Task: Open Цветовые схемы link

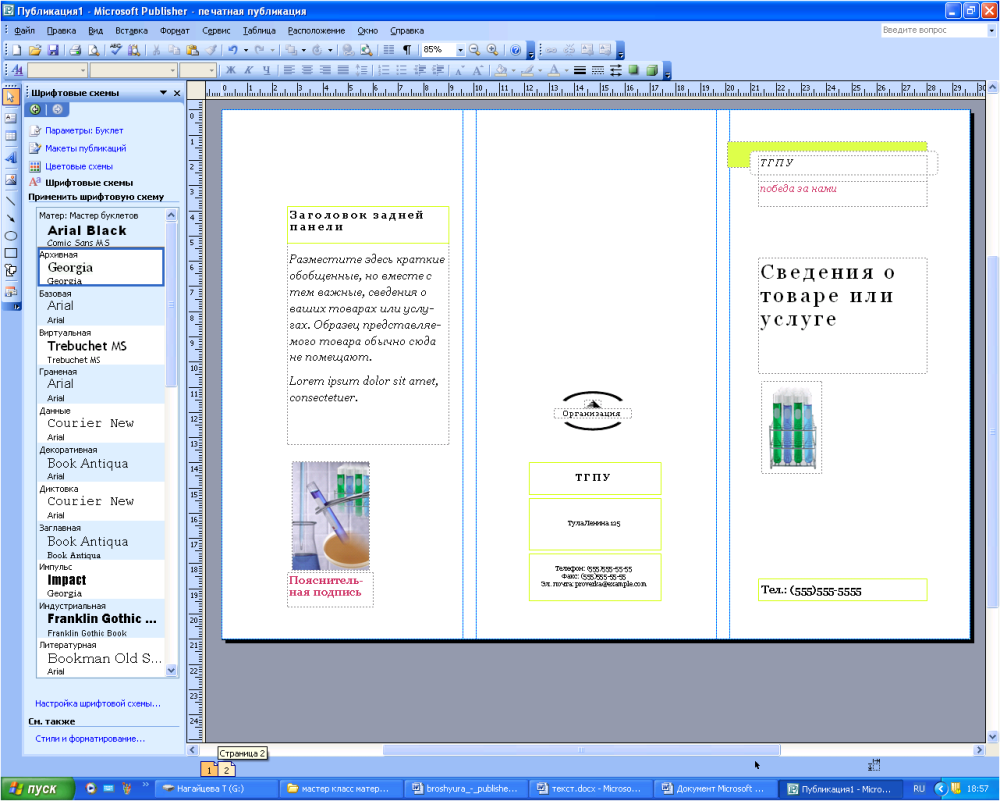Action: [78, 166]
